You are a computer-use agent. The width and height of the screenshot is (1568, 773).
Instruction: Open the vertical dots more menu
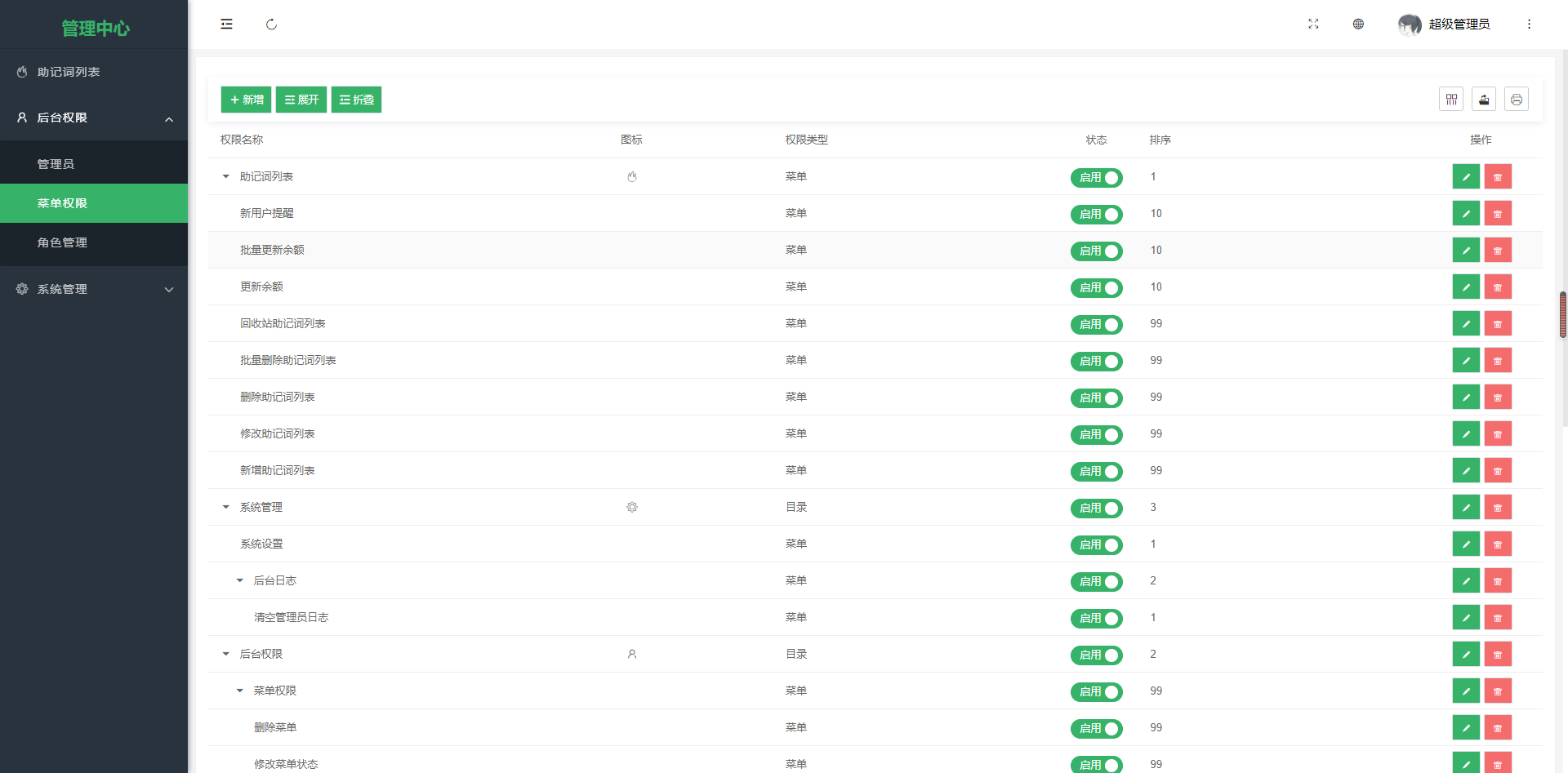(1529, 24)
